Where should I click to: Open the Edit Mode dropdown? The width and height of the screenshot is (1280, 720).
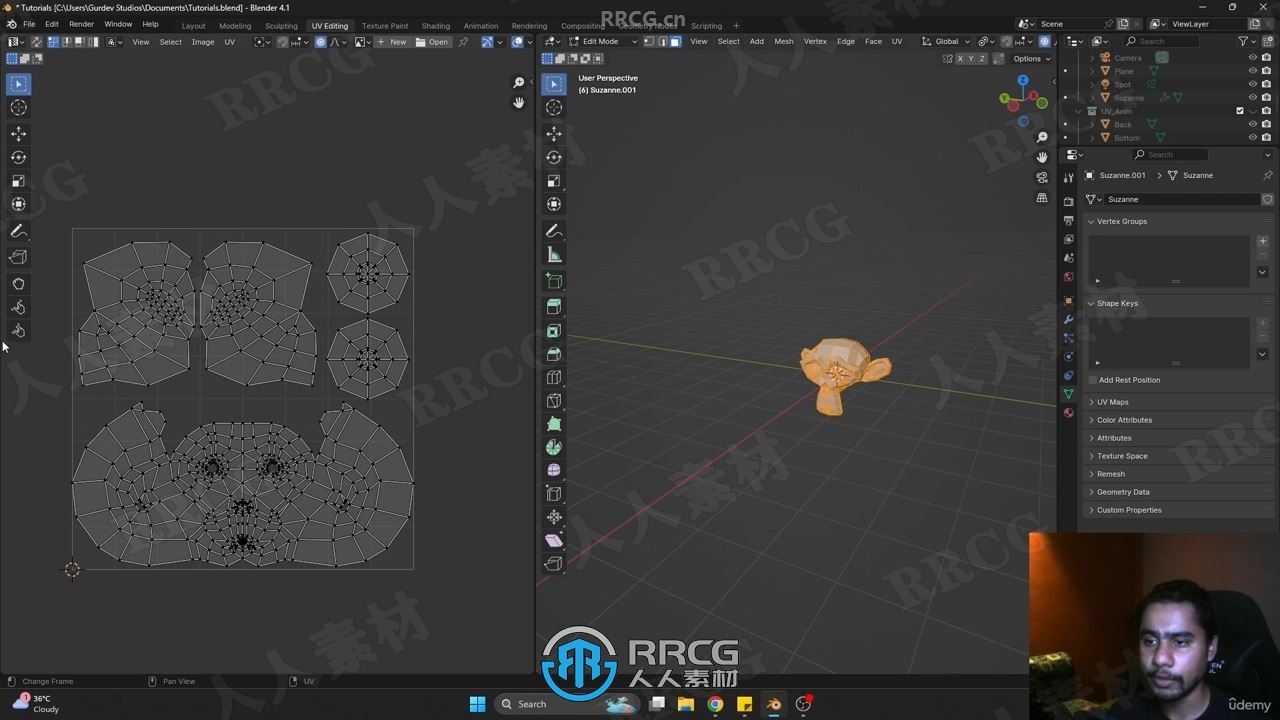coord(603,41)
